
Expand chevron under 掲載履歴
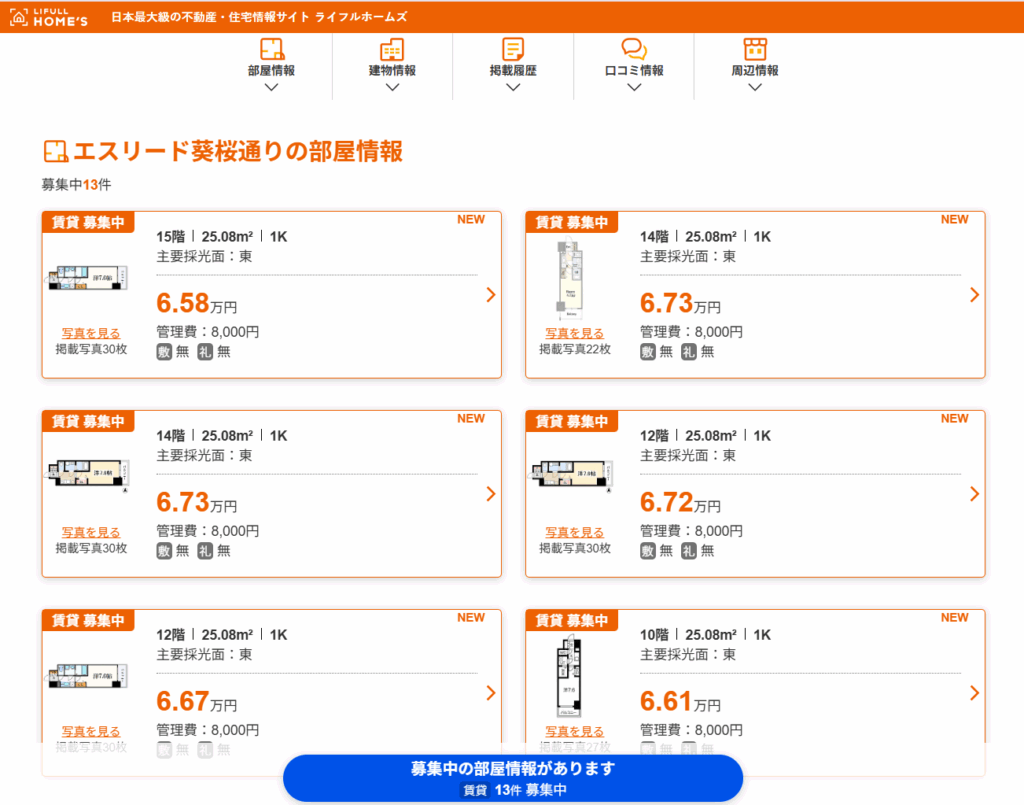coord(513,87)
